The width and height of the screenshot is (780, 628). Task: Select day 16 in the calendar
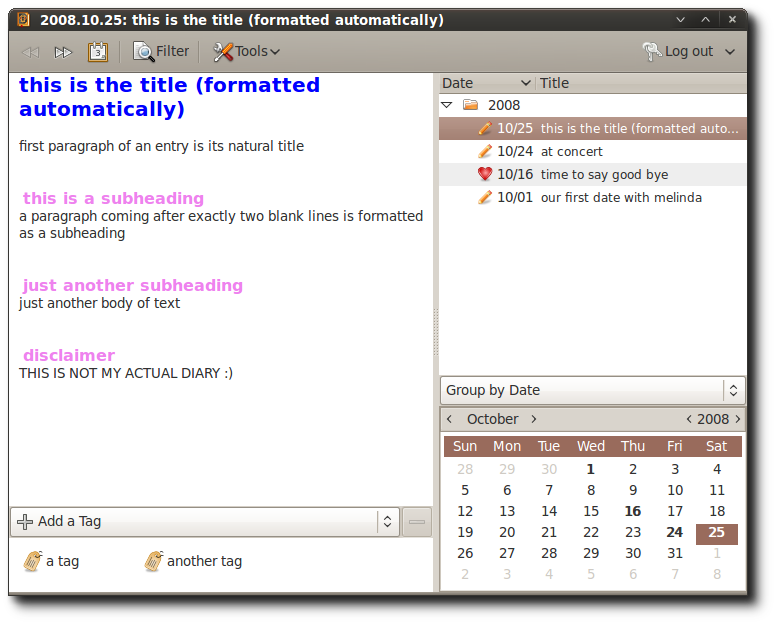(633, 511)
